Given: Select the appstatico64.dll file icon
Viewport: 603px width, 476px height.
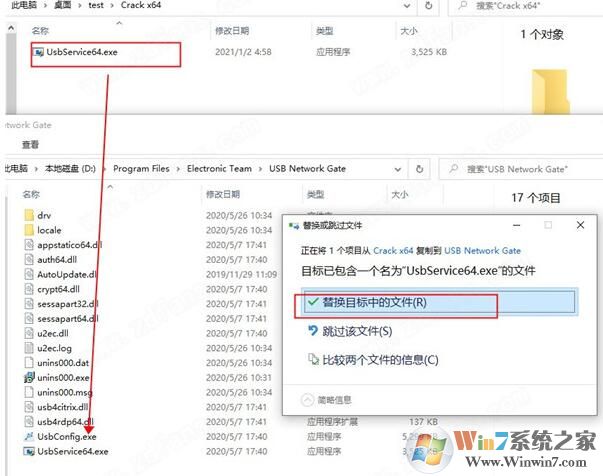Looking at the screenshot, I should (x=29, y=245).
